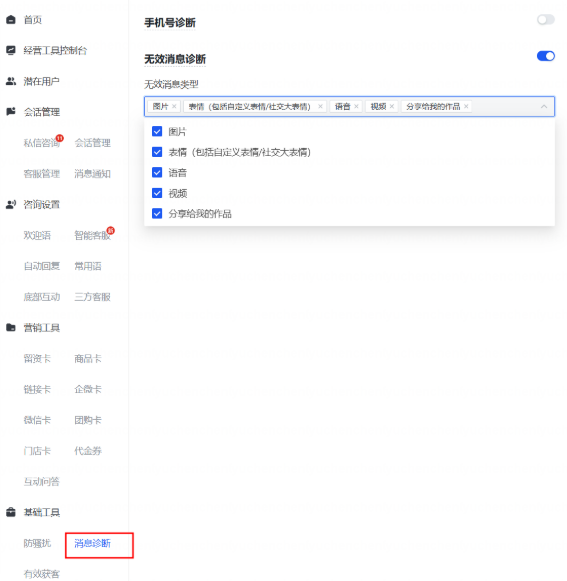Go to 常用语
567x581 pixels.
click(x=88, y=266)
